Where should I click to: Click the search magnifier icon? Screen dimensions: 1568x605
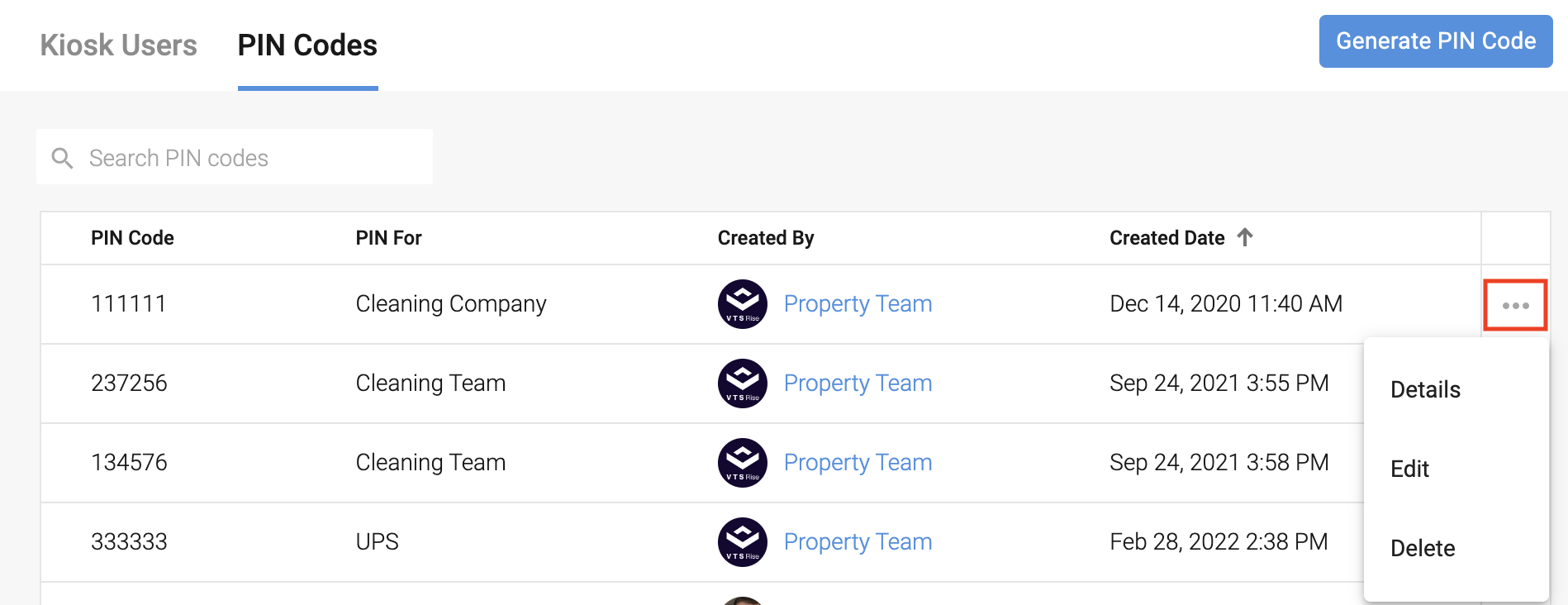coord(63,158)
